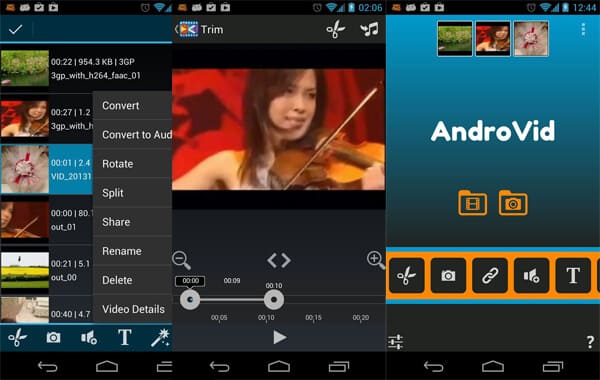600x380 pixels.
Task: Click the 00:20 mark on trim timeline
Action: [361, 317]
